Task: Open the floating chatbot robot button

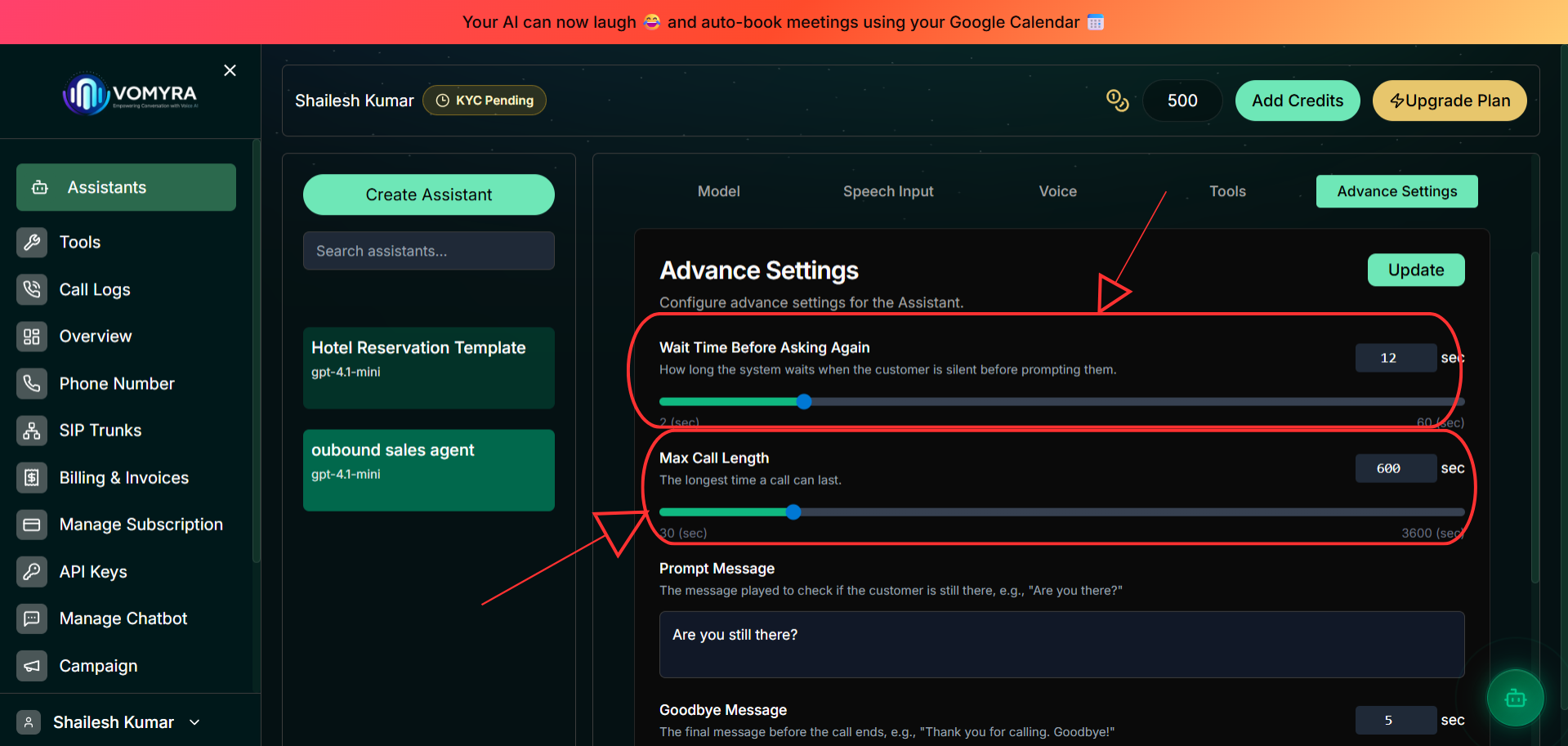Action: click(x=1515, y=698)
